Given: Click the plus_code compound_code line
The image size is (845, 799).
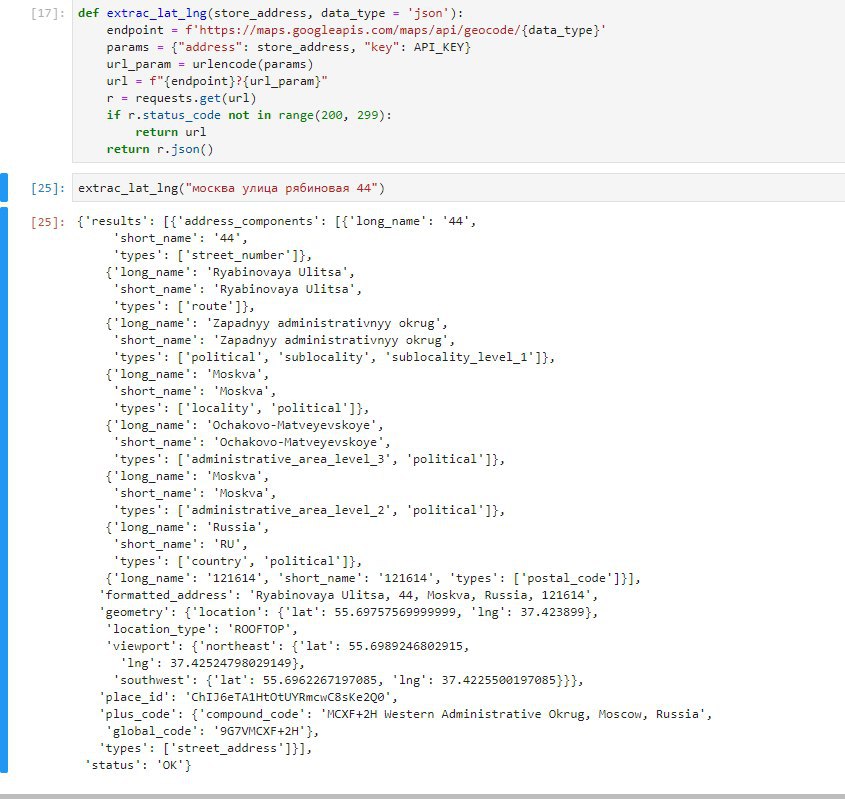Looking at the screenshot, I should pyautogui.click(x=405, y=714).
